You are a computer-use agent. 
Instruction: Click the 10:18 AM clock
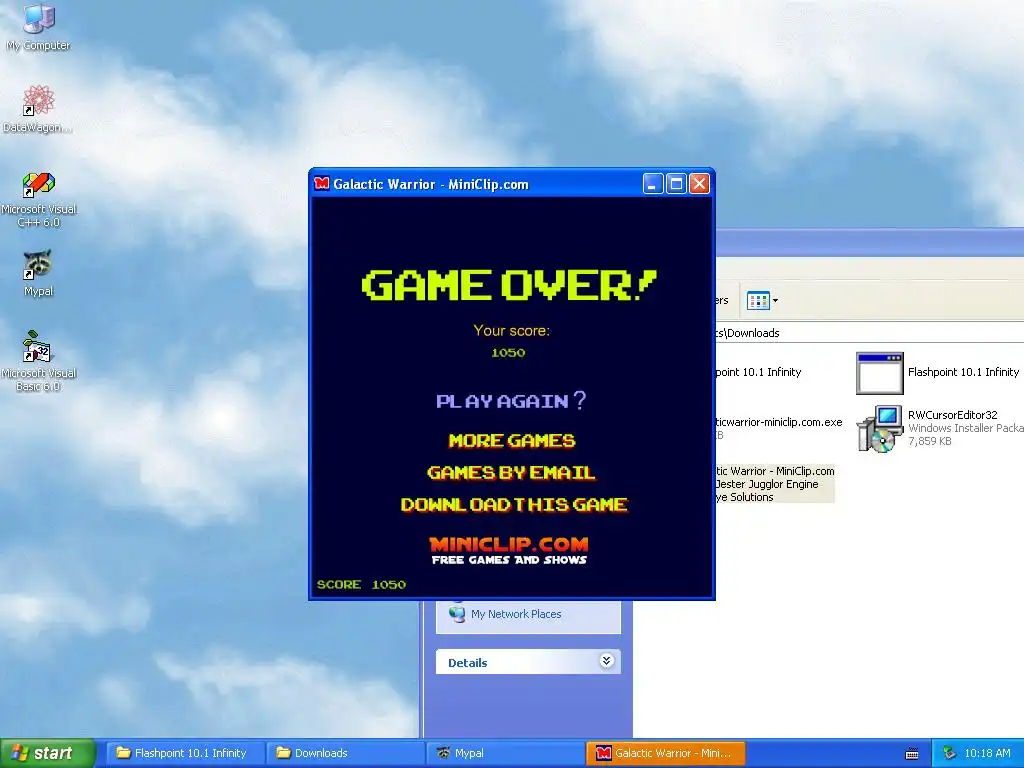[x=987, y=753]
